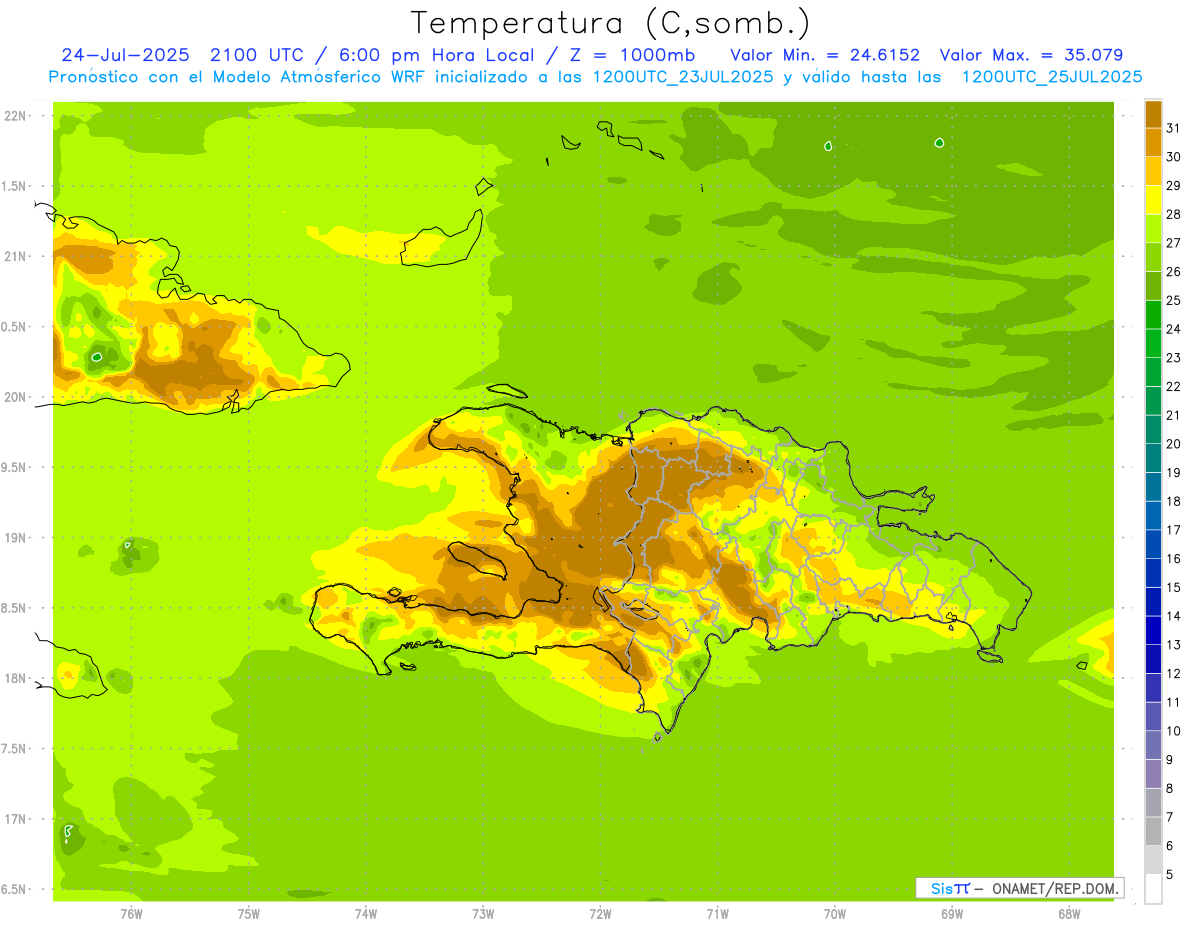Click the 75W longitude axis label
The height and width of the screenshot is (927, 1200).
pyautogui.click(x=249, y=913)
